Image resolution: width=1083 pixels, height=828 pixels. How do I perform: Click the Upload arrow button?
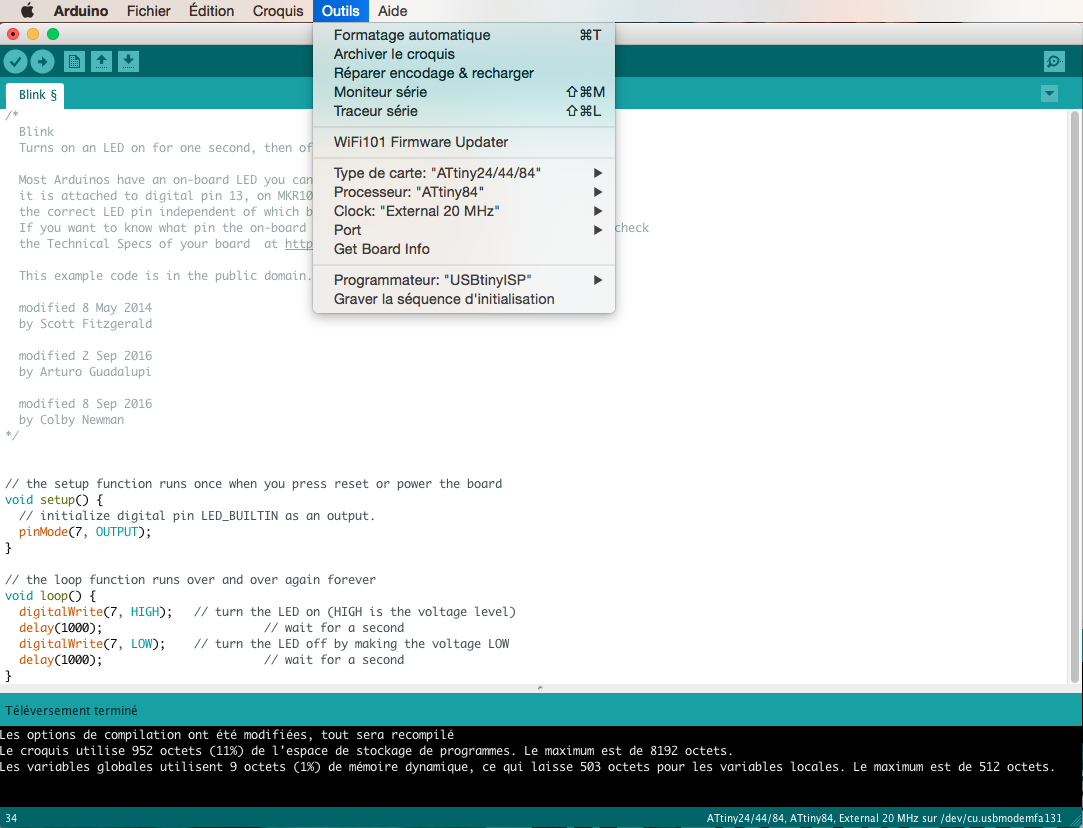pos(42,62)
